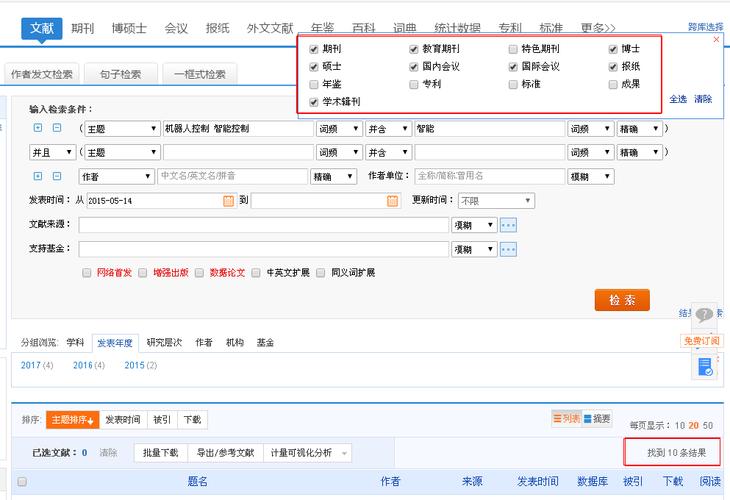Uncheck the 期刊 database checkbox
The width and height of the screenshot is (730, 500).
tap(314, 49)
